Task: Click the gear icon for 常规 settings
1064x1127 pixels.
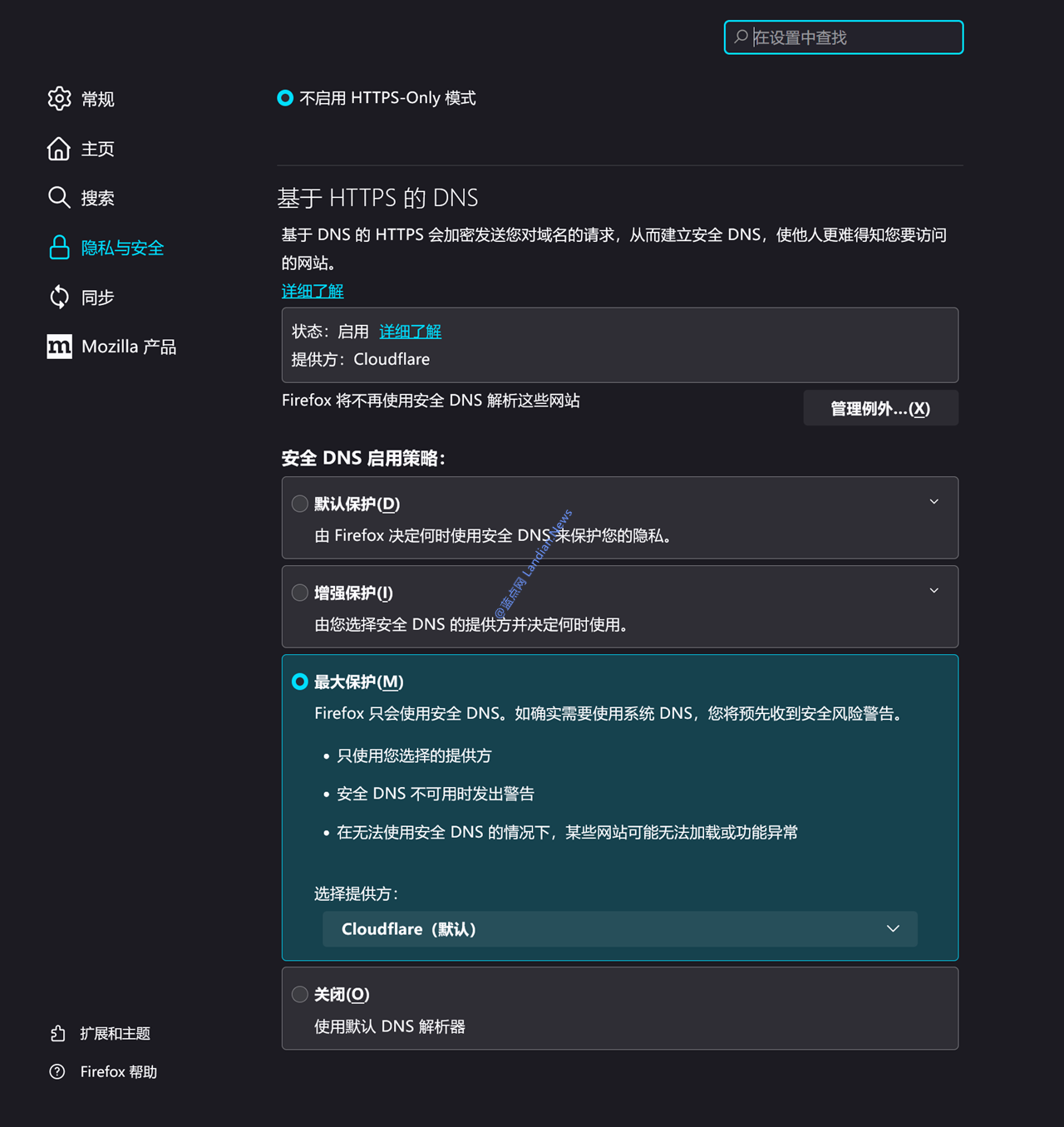Action: coord(59,99)
